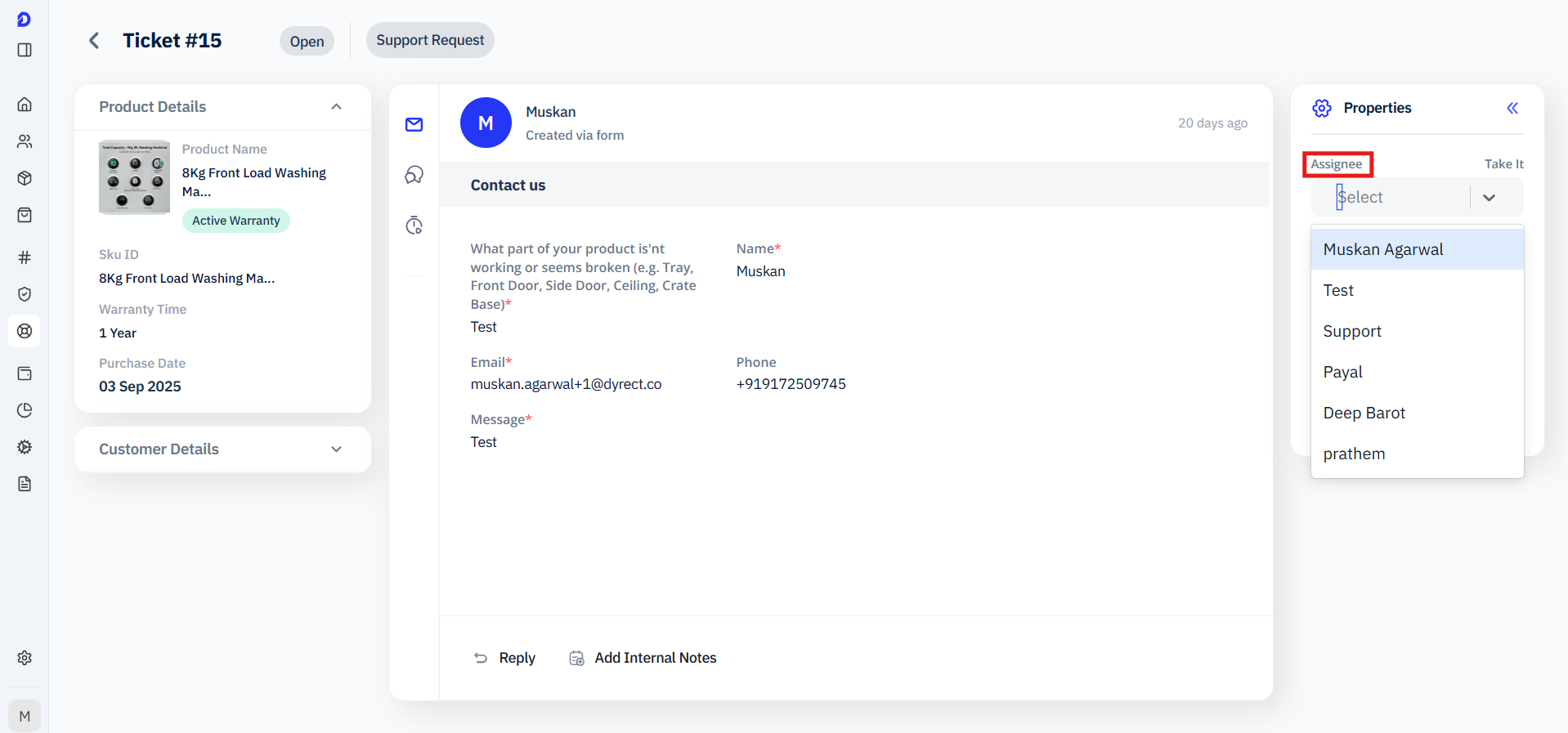Click the back arrow beside Ticket #15

tap(94, 41)
